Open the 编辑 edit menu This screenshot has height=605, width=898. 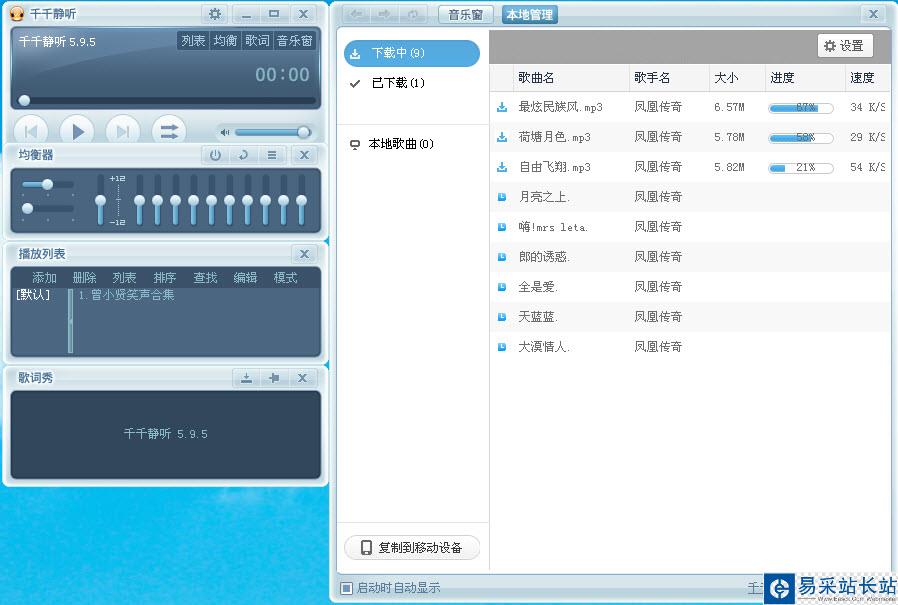[245, 278]
